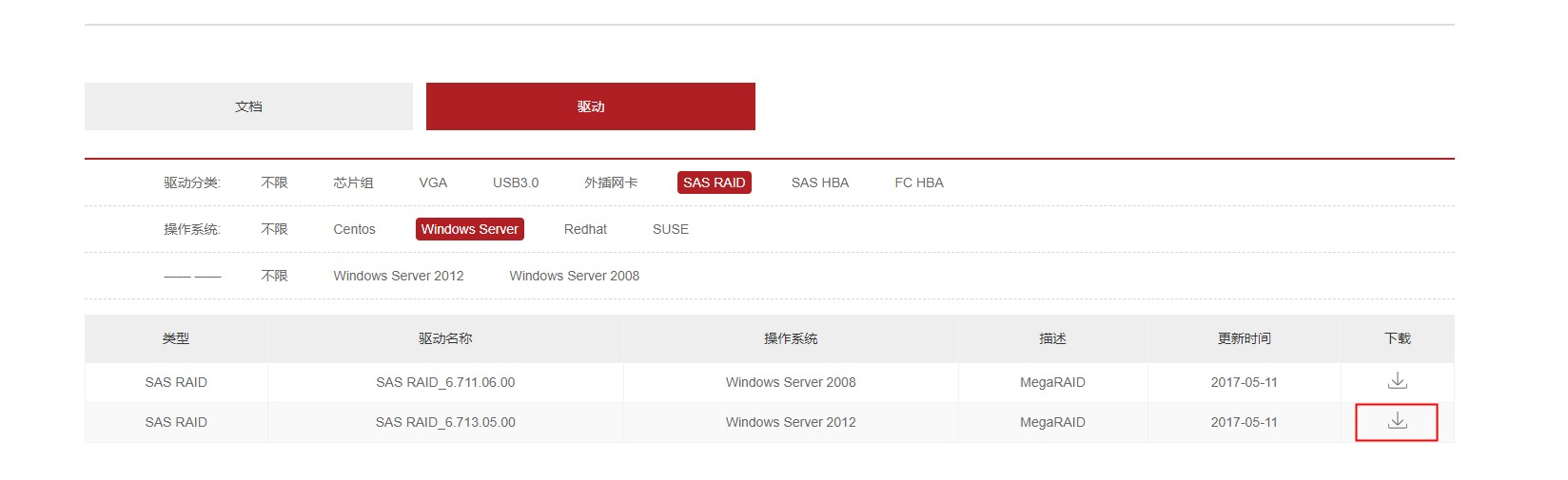Filter drivers by SAS HBA

coord(820,182)
